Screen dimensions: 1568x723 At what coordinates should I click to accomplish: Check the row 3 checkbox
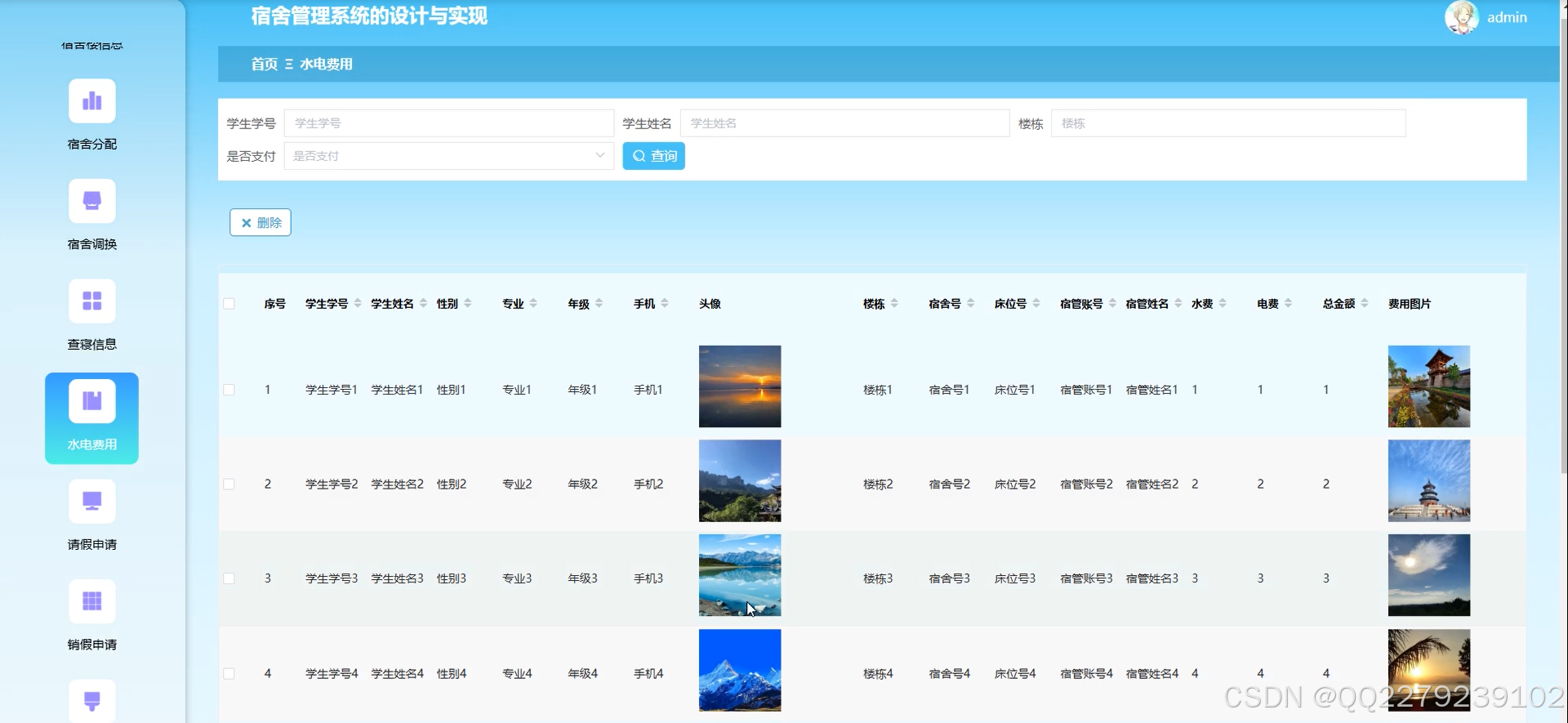tap(229, 578)
